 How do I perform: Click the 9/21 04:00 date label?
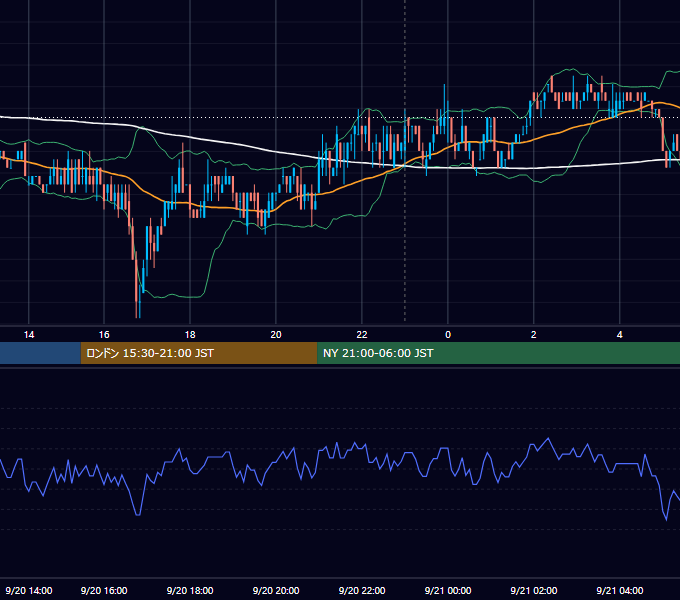pyautogui.click(x=620, y=590)
